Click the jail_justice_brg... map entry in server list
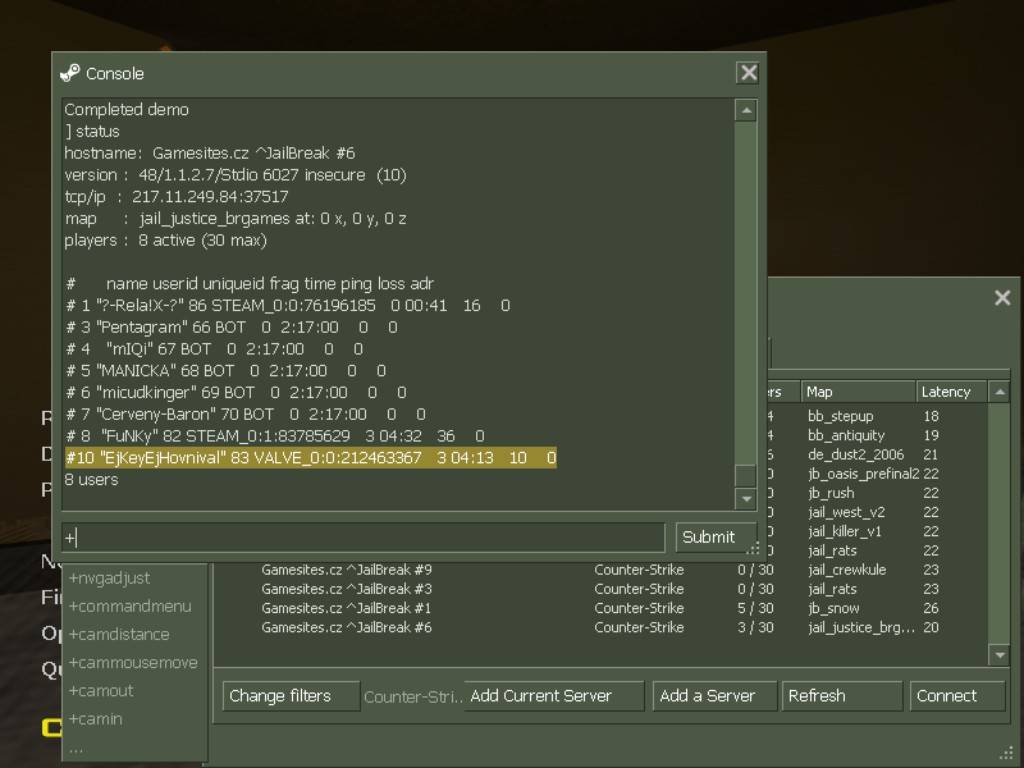Viewport: 1024px width, 768px height. coord(861,628)
